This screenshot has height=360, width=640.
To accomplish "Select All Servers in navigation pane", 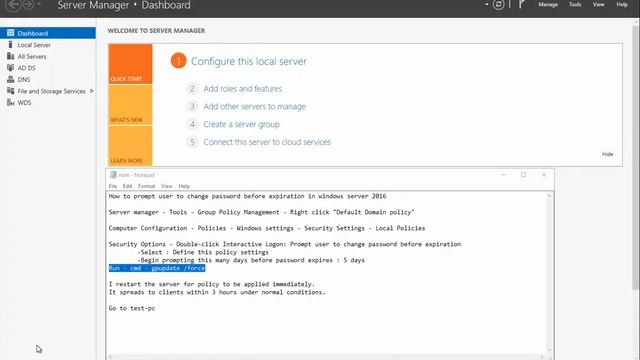I will (x=48, y=56).
